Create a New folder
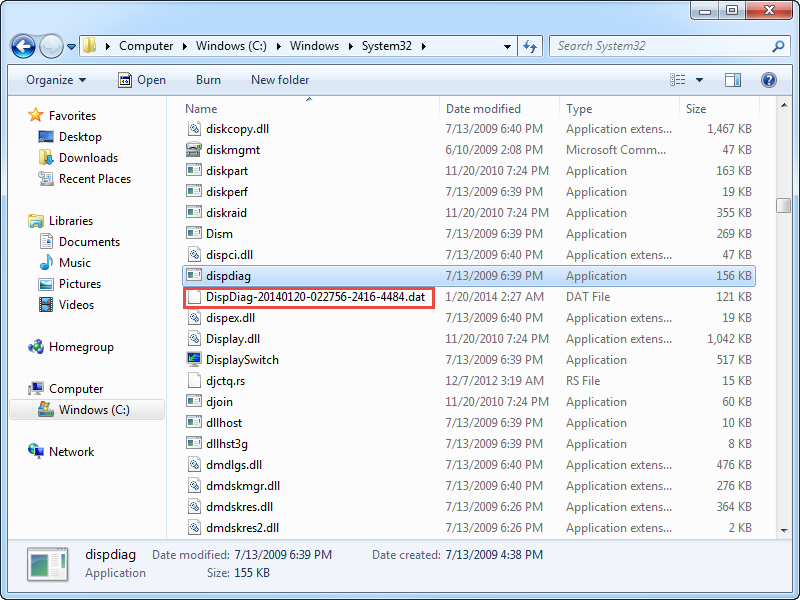 tap(280, 80)
